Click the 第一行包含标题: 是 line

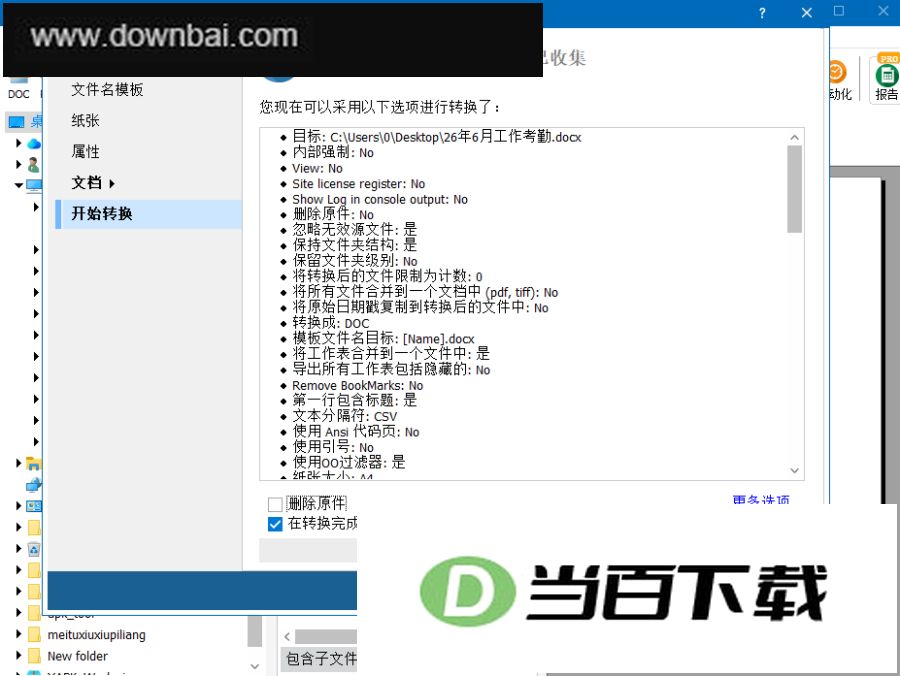click(354, 400)
